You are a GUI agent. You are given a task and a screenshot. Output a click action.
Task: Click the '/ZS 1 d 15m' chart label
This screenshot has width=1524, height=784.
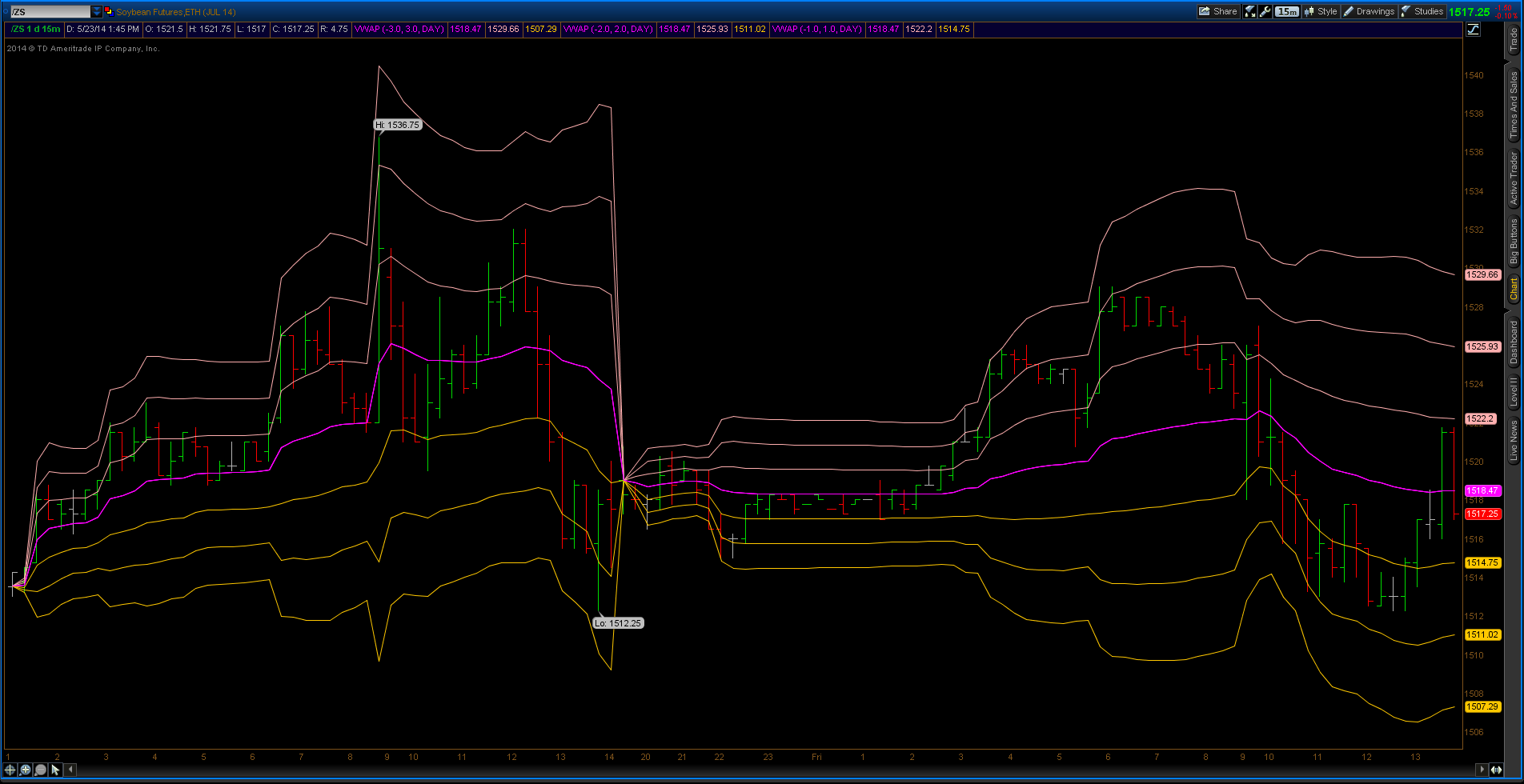coord(35,29)
